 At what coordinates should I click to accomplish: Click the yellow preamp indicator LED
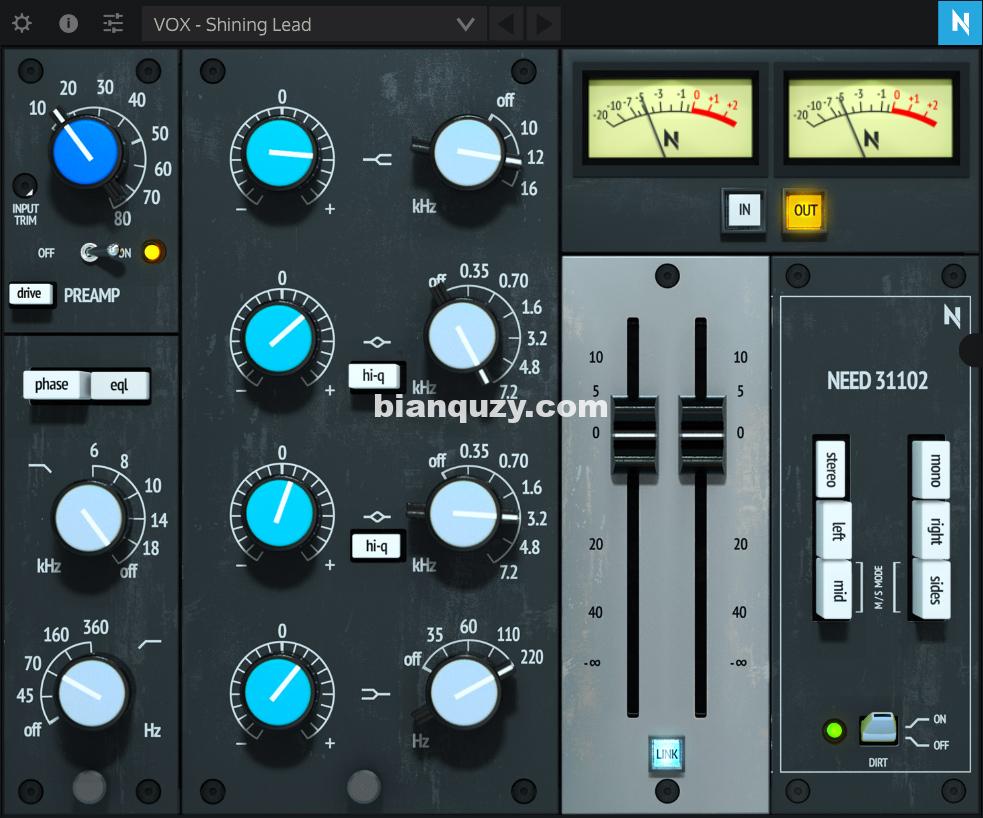point(152,252)
